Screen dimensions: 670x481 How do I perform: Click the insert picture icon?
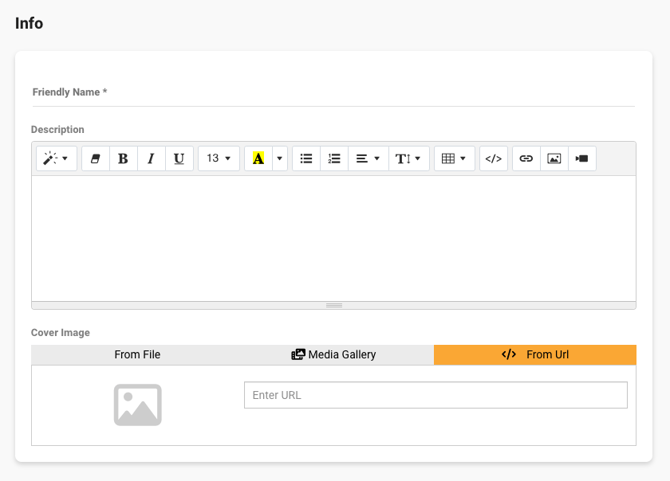pos(554,158)
